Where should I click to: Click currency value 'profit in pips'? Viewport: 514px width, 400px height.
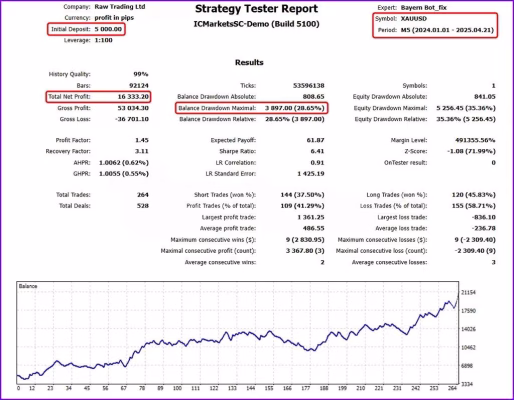114,18
